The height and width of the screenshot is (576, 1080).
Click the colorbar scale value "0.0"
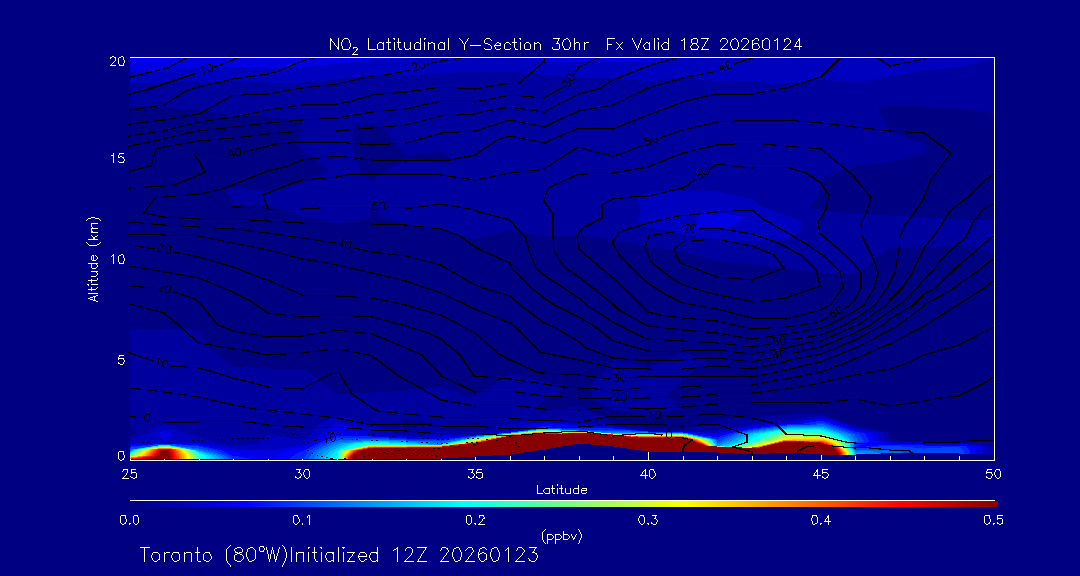point(129,520)
